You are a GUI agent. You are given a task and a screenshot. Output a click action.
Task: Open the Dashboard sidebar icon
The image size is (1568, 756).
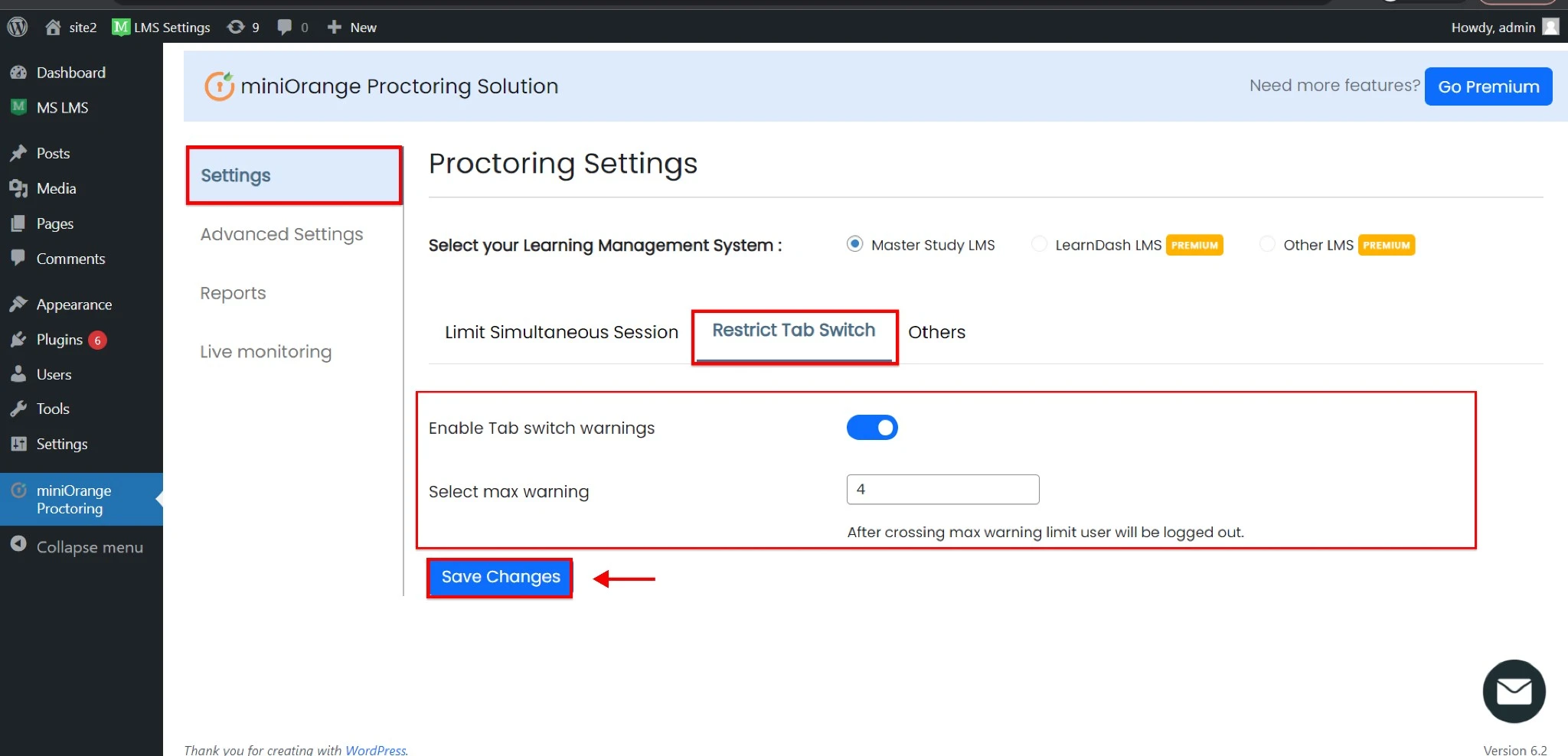[18, 73]
